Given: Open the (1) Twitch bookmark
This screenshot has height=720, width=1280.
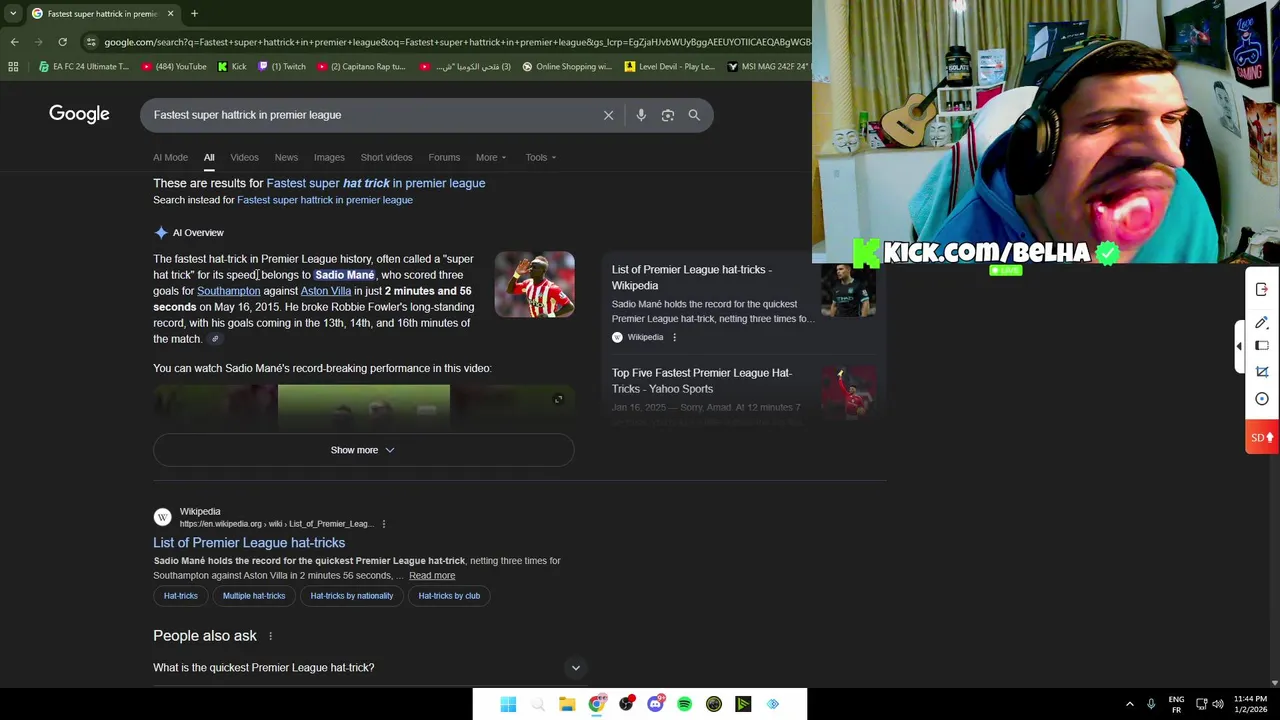Looking at the screenshot, I should point(282,67).
